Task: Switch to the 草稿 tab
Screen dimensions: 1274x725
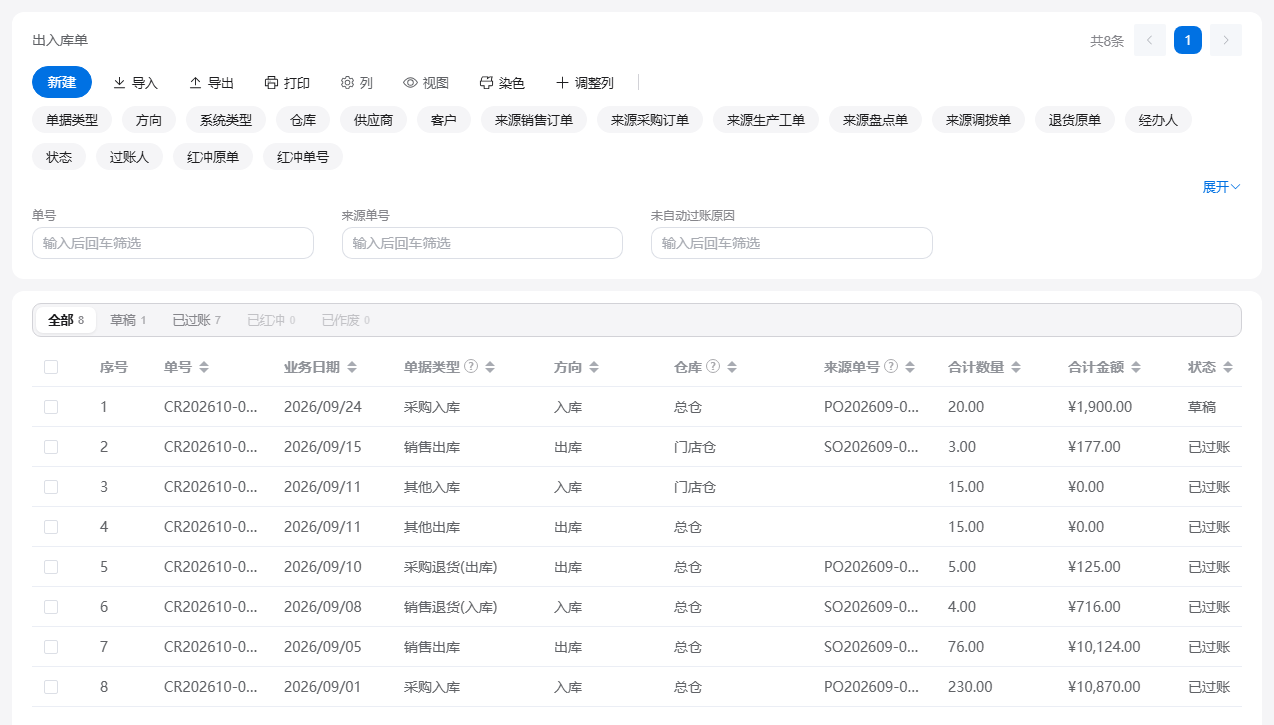Action: pyautogui.click(x=128, y=320)
